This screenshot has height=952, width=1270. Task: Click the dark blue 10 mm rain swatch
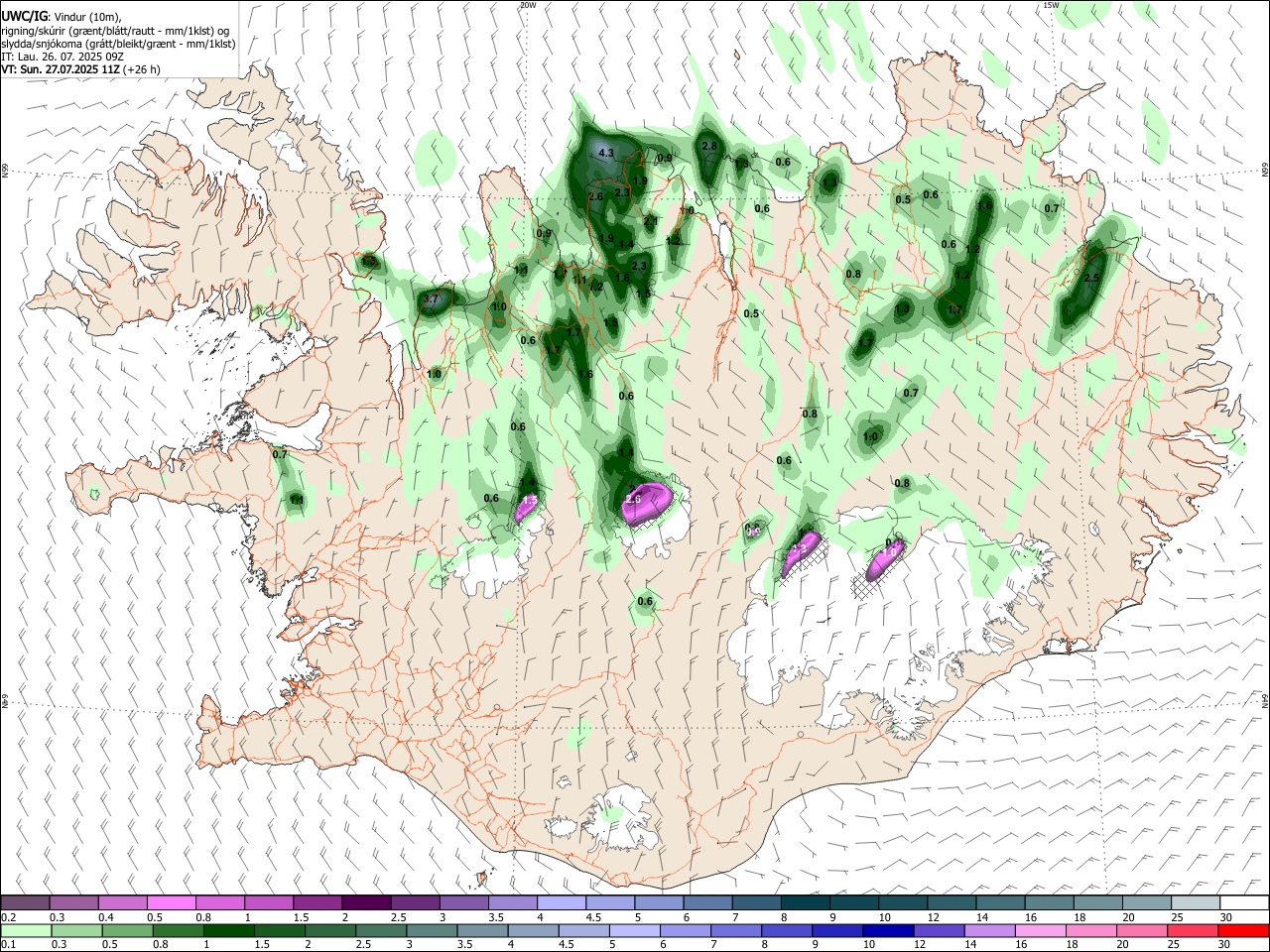click(886, 930)
